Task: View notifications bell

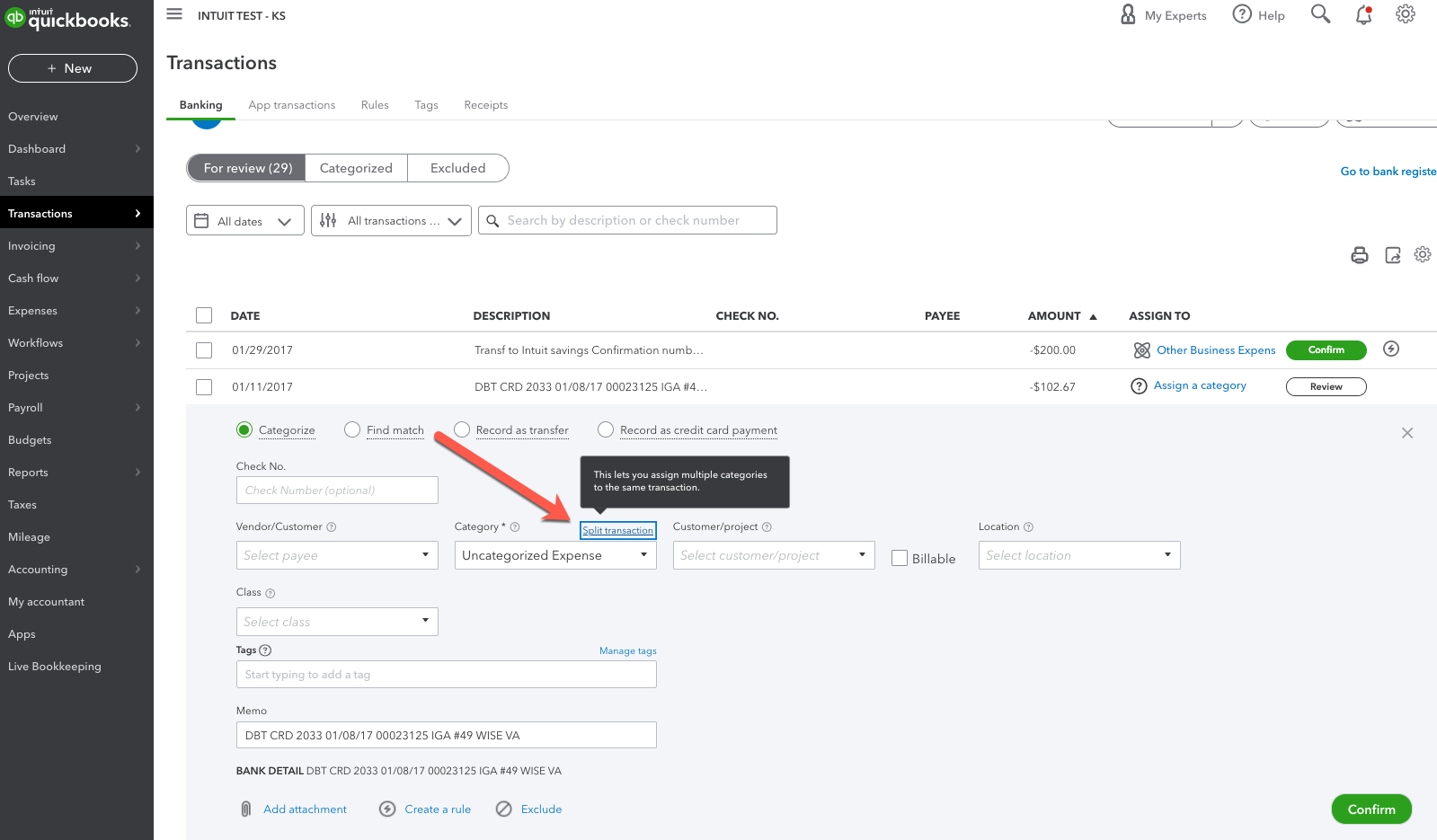Action: pyautogui.click(x=1363, y=14)
